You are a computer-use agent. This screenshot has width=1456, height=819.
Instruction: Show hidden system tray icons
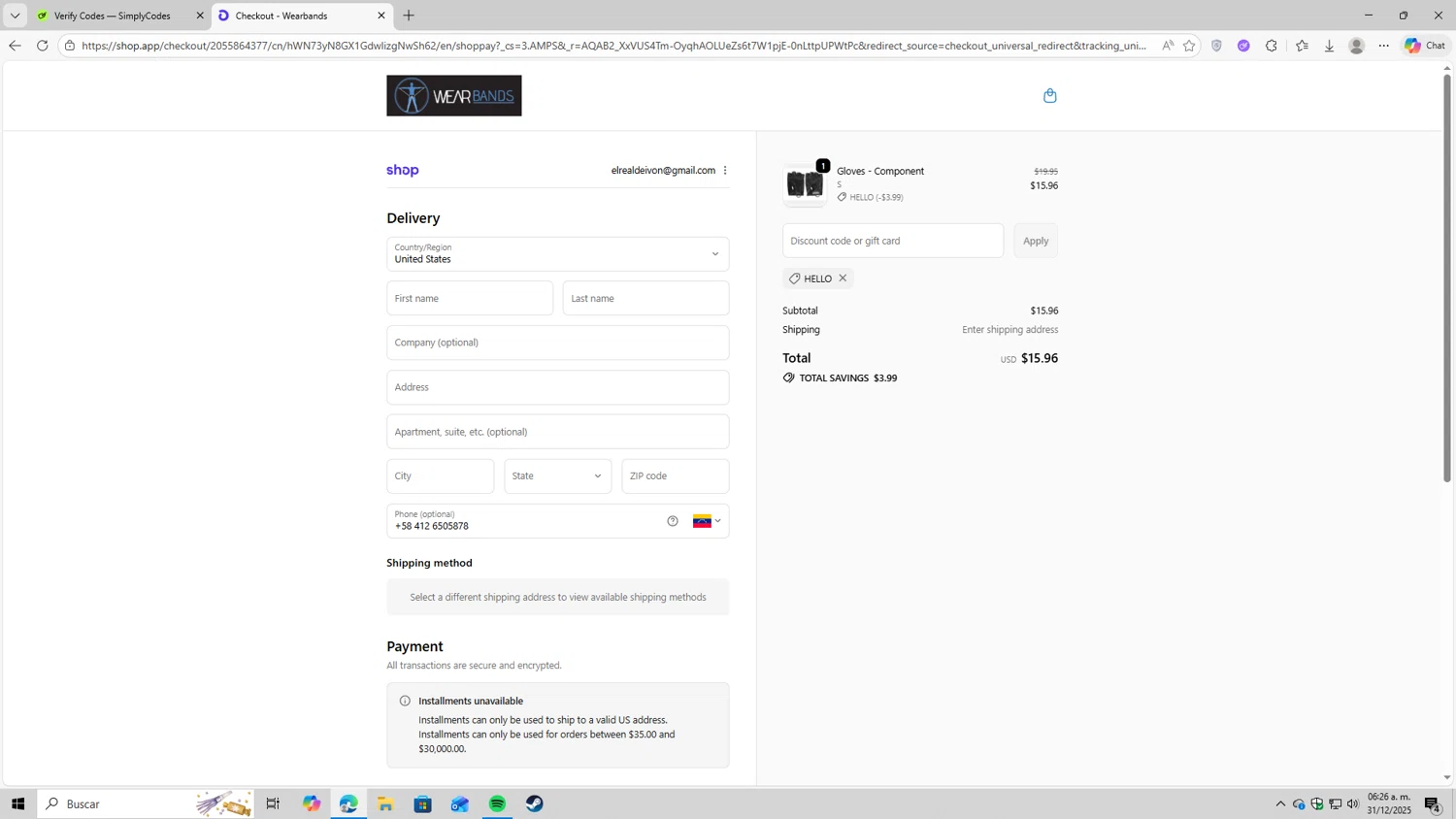click(x=1280, y=803)
